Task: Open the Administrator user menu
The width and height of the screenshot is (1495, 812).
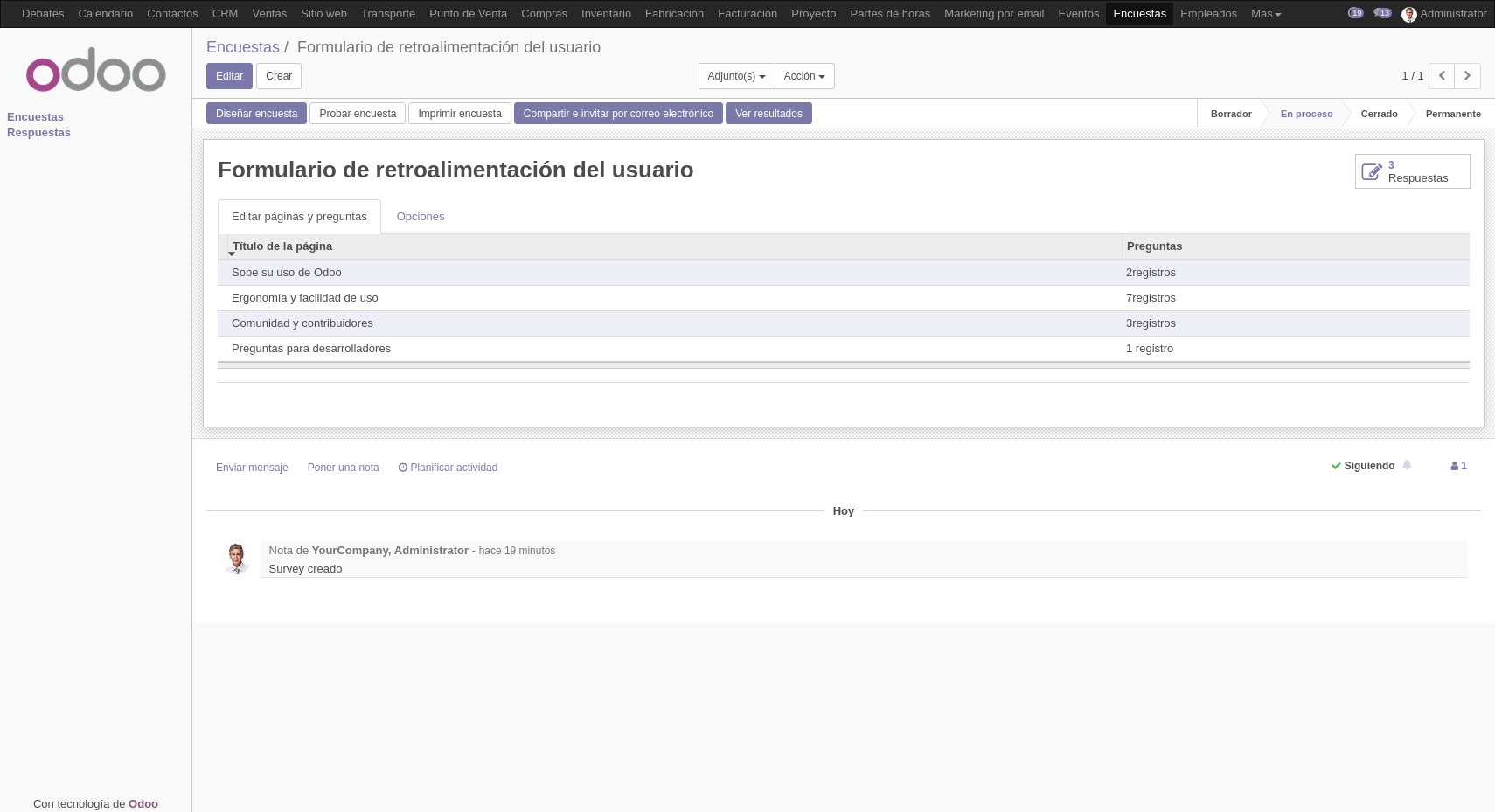Action: 1444,14
